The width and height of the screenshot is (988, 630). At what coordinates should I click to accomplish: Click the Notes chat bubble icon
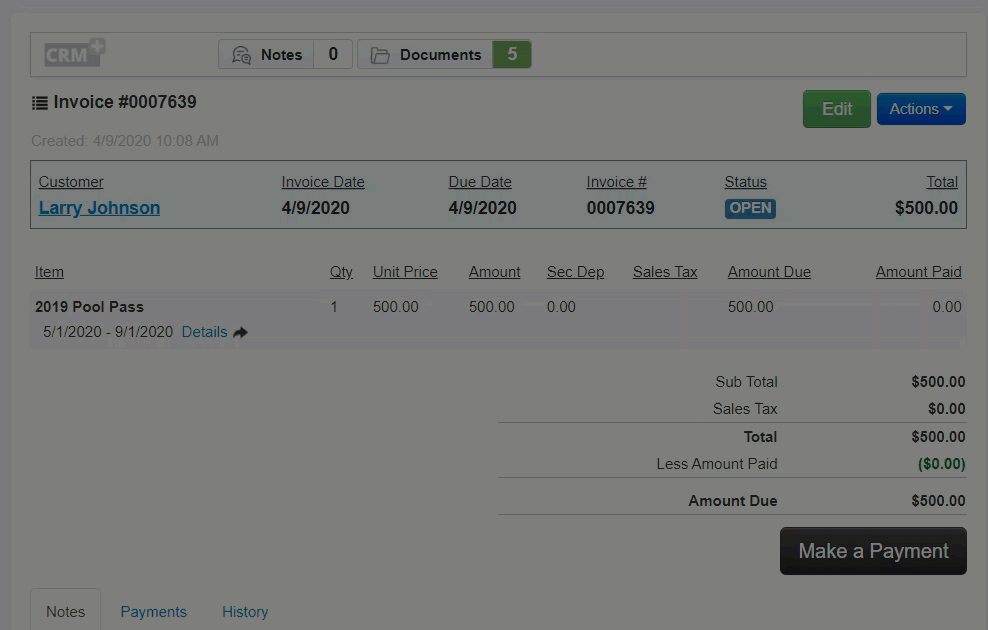[x=241, y=55]
